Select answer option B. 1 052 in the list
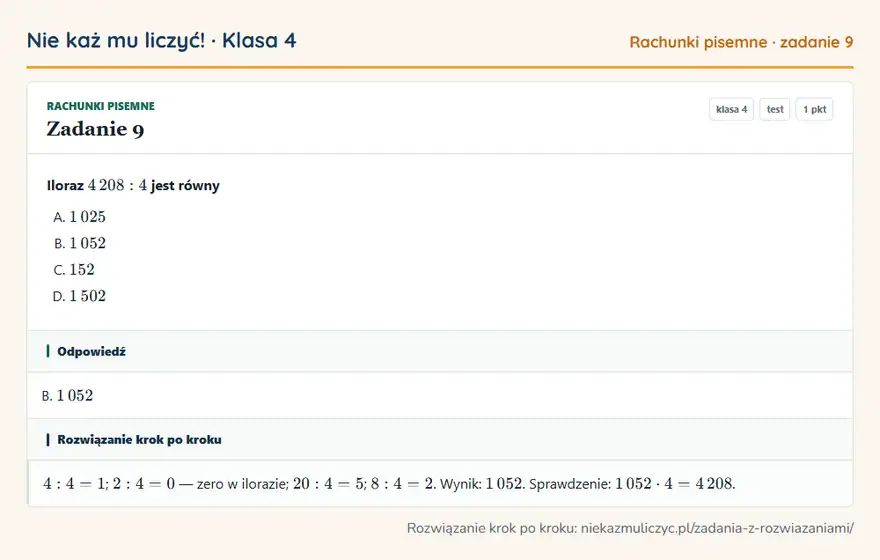The height and width of the screenshot is (560, 880). coord(80,243)
